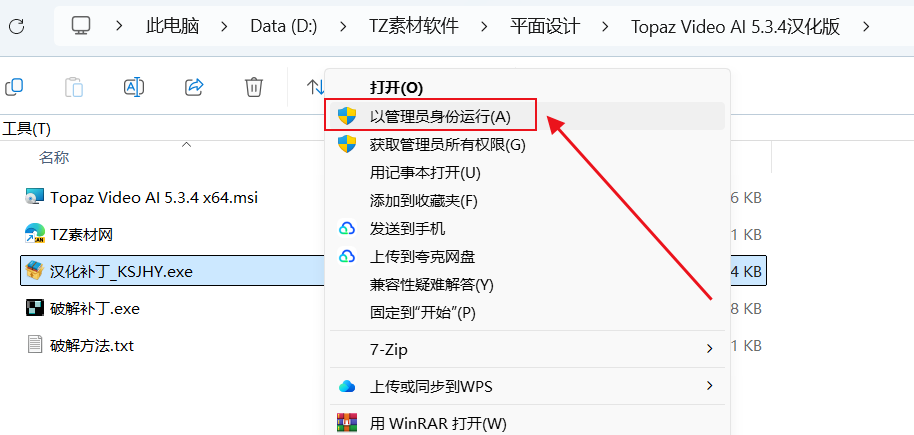
Task: Expand the chevron after Topaz Video AI 5.3.4汉化版
Action: pyautogui.click(x=866, y=26)
